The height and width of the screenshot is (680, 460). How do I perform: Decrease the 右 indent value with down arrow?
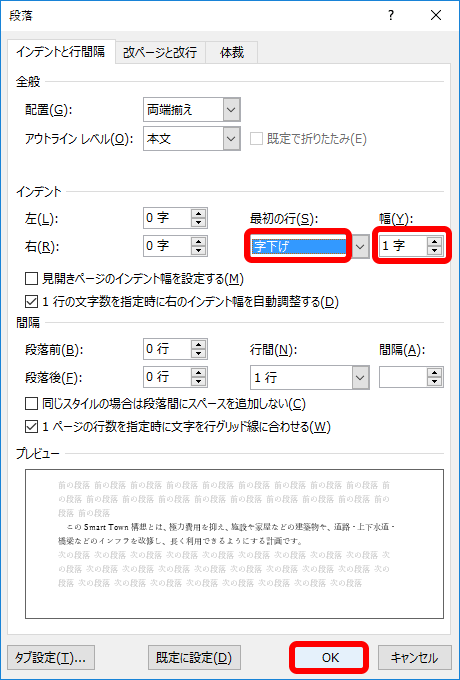point(199,251)
